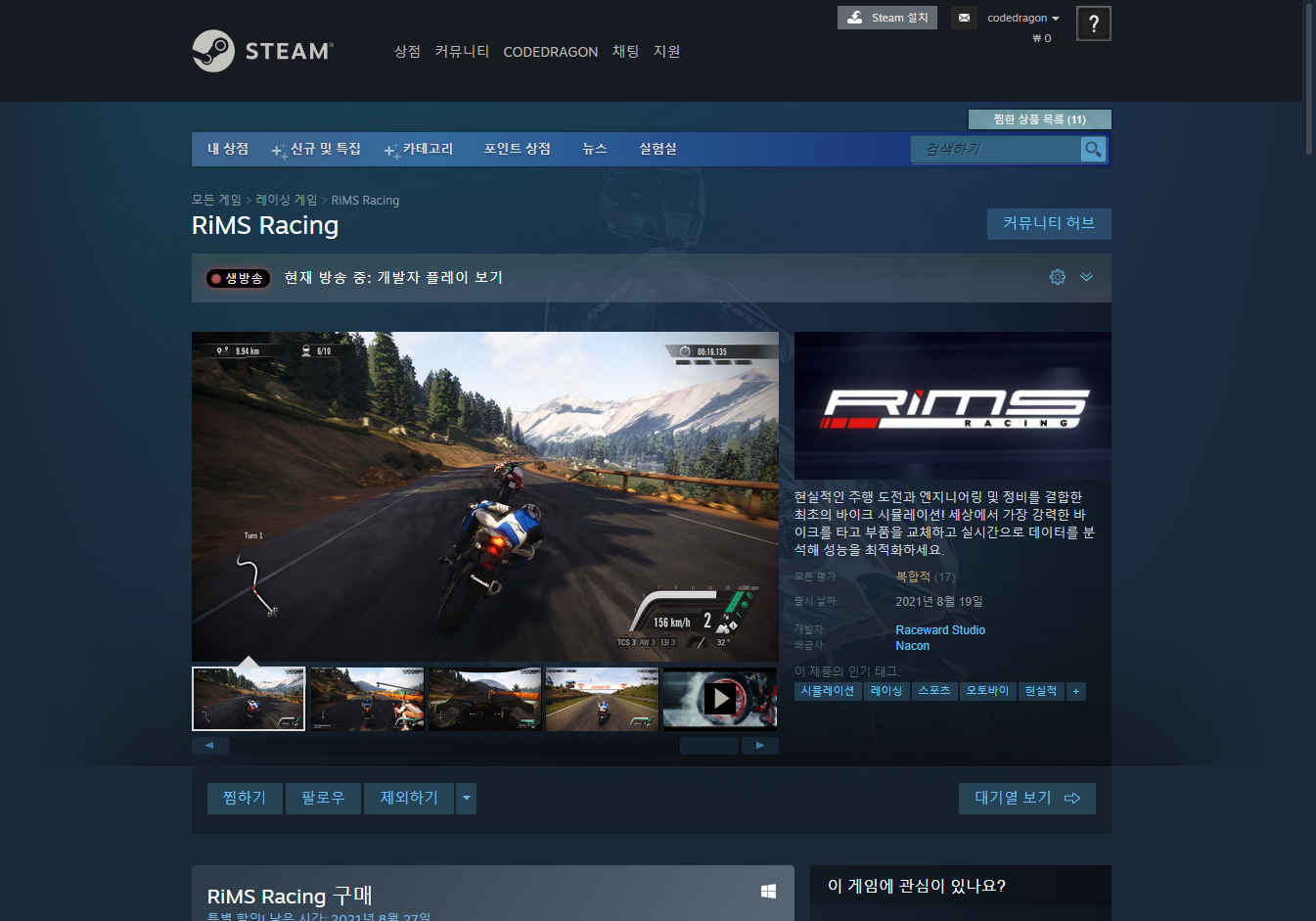Click the main gameplay screenshot
Screen dimensions: 1316x921
click(485, 496)
